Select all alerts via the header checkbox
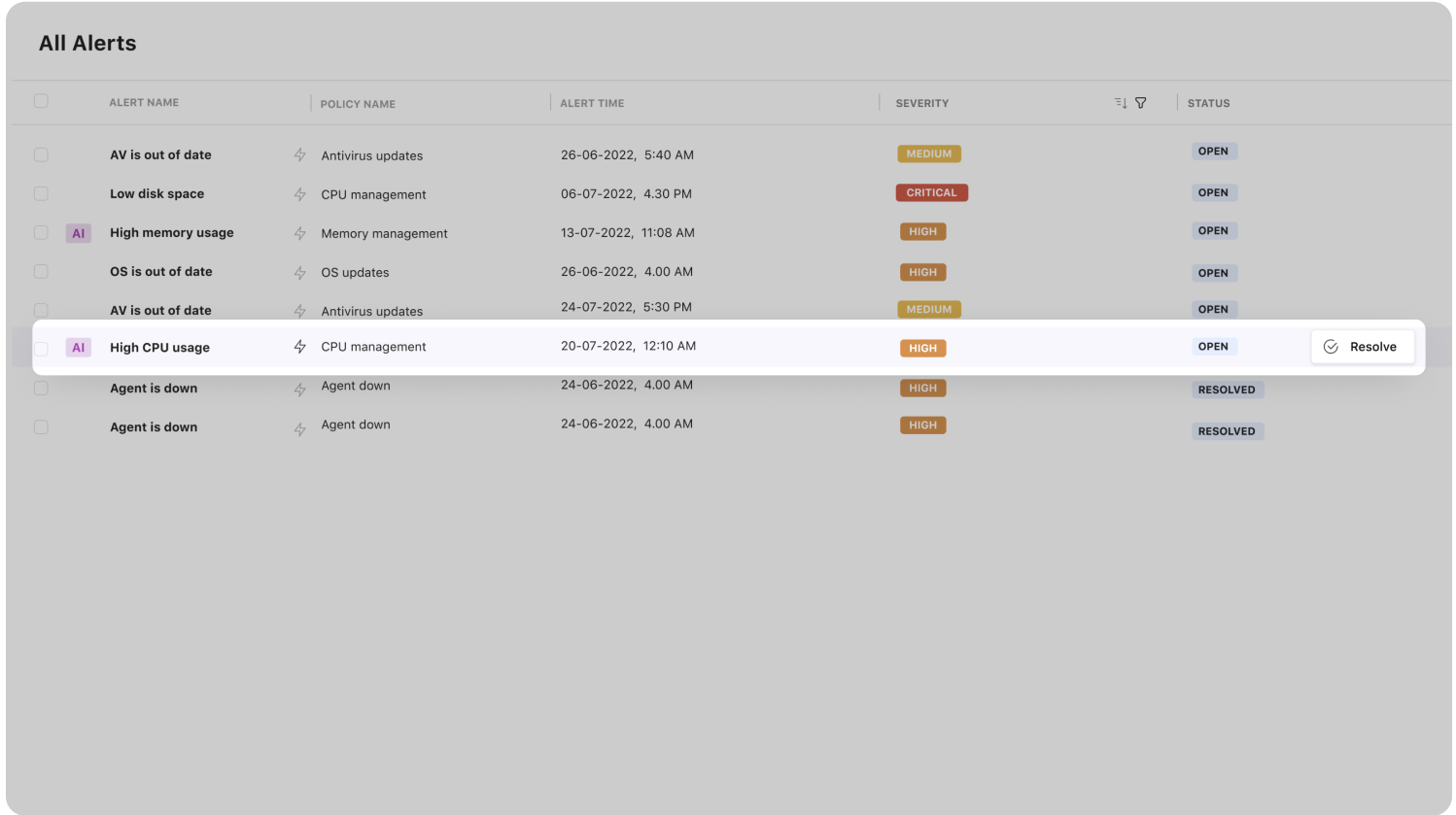1456x815 pixels. tap(41, 100)
